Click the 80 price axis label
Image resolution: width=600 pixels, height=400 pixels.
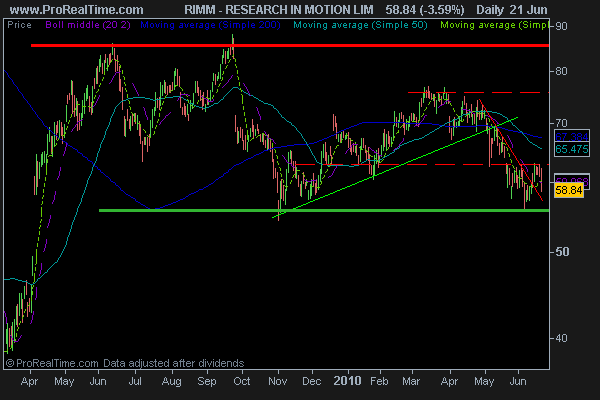point(561,71)
